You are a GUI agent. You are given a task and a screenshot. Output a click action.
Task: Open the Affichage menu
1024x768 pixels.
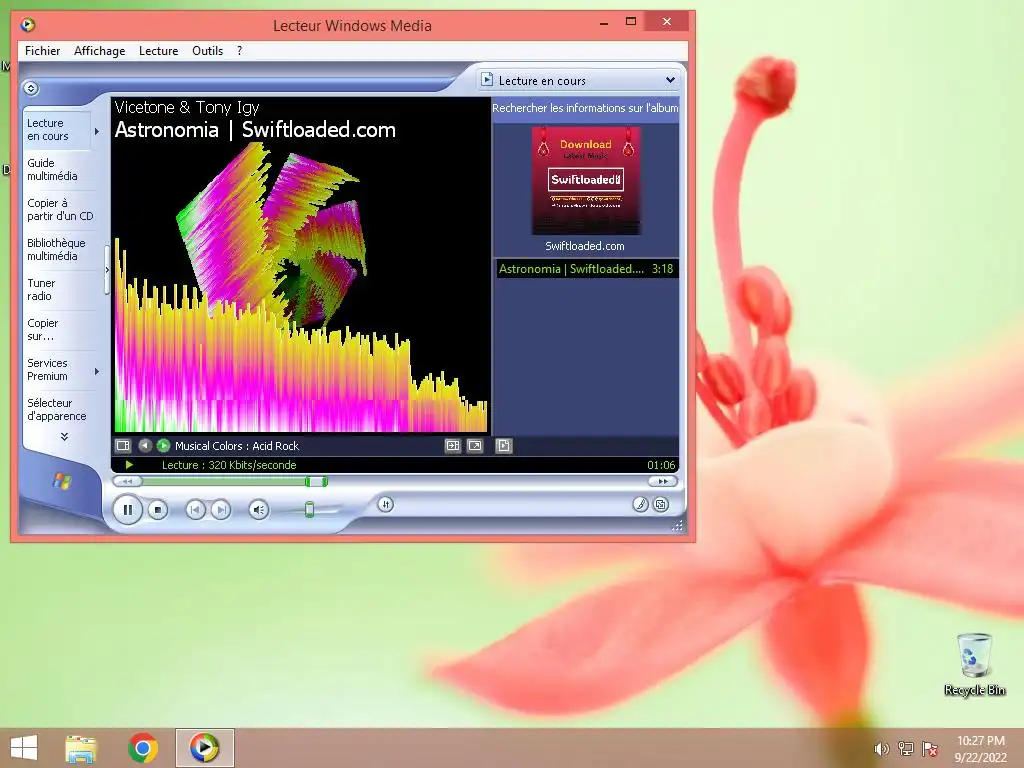[99, 51]
